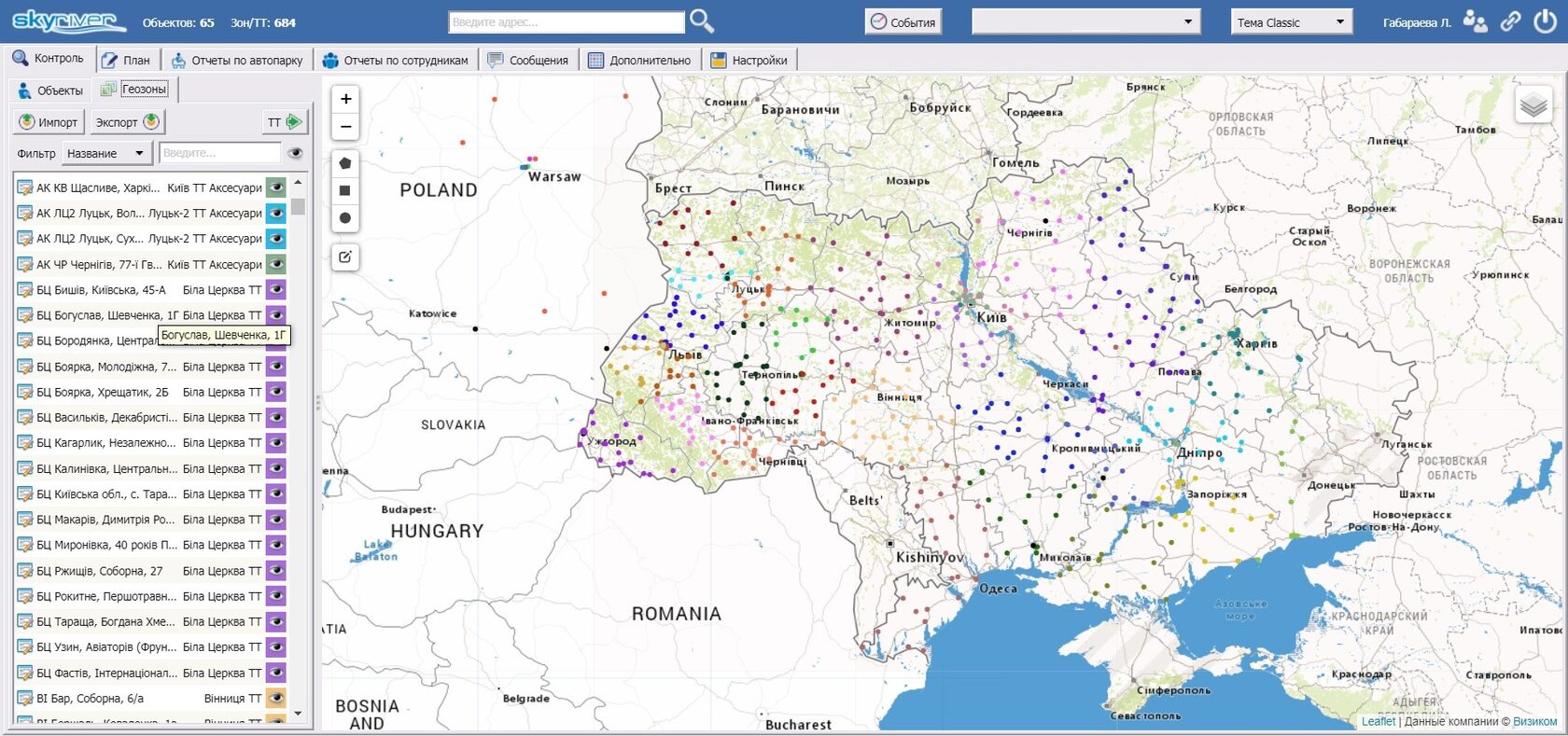
Task: Switch to Отчеты по автопарку tab
Action: (238, 60)
